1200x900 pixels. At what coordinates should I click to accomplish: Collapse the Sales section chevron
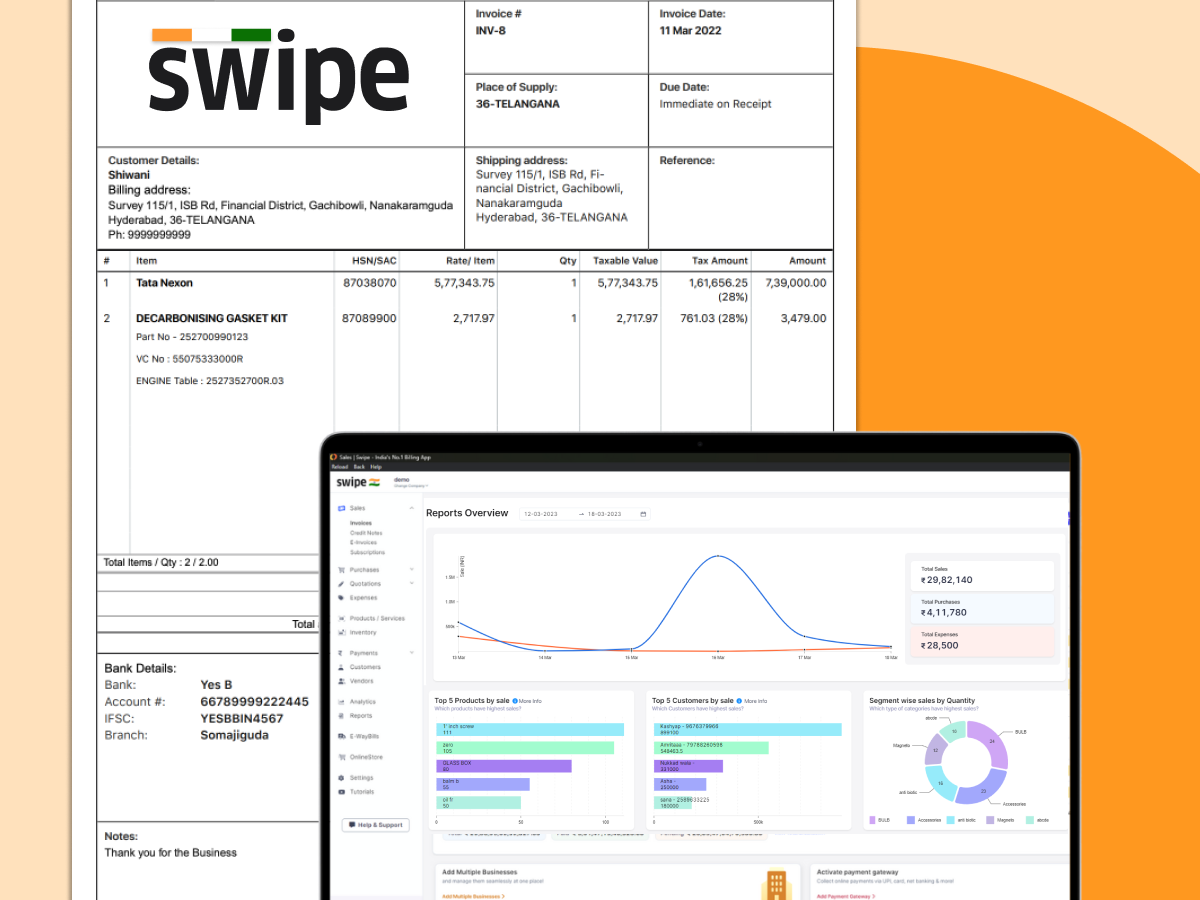pos(412,508)
